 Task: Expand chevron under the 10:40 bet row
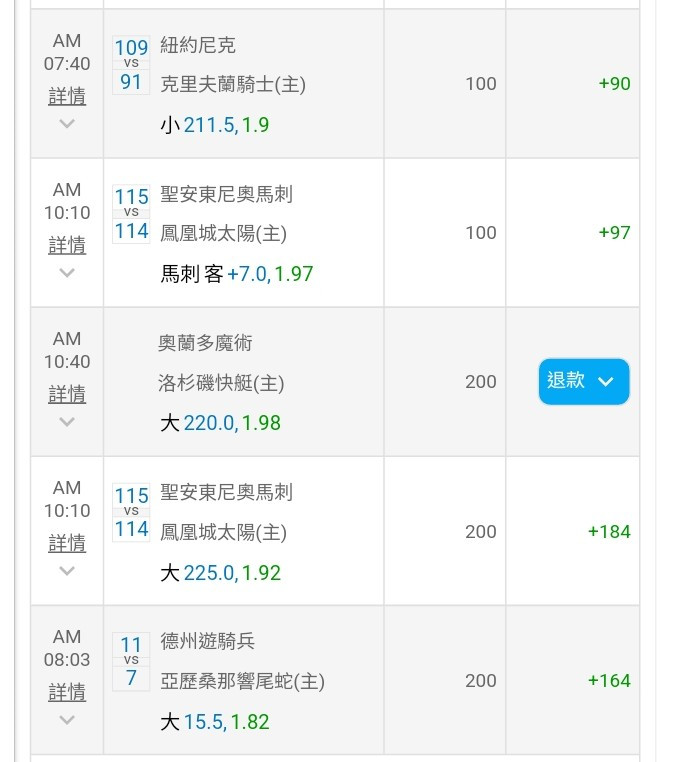67,422
